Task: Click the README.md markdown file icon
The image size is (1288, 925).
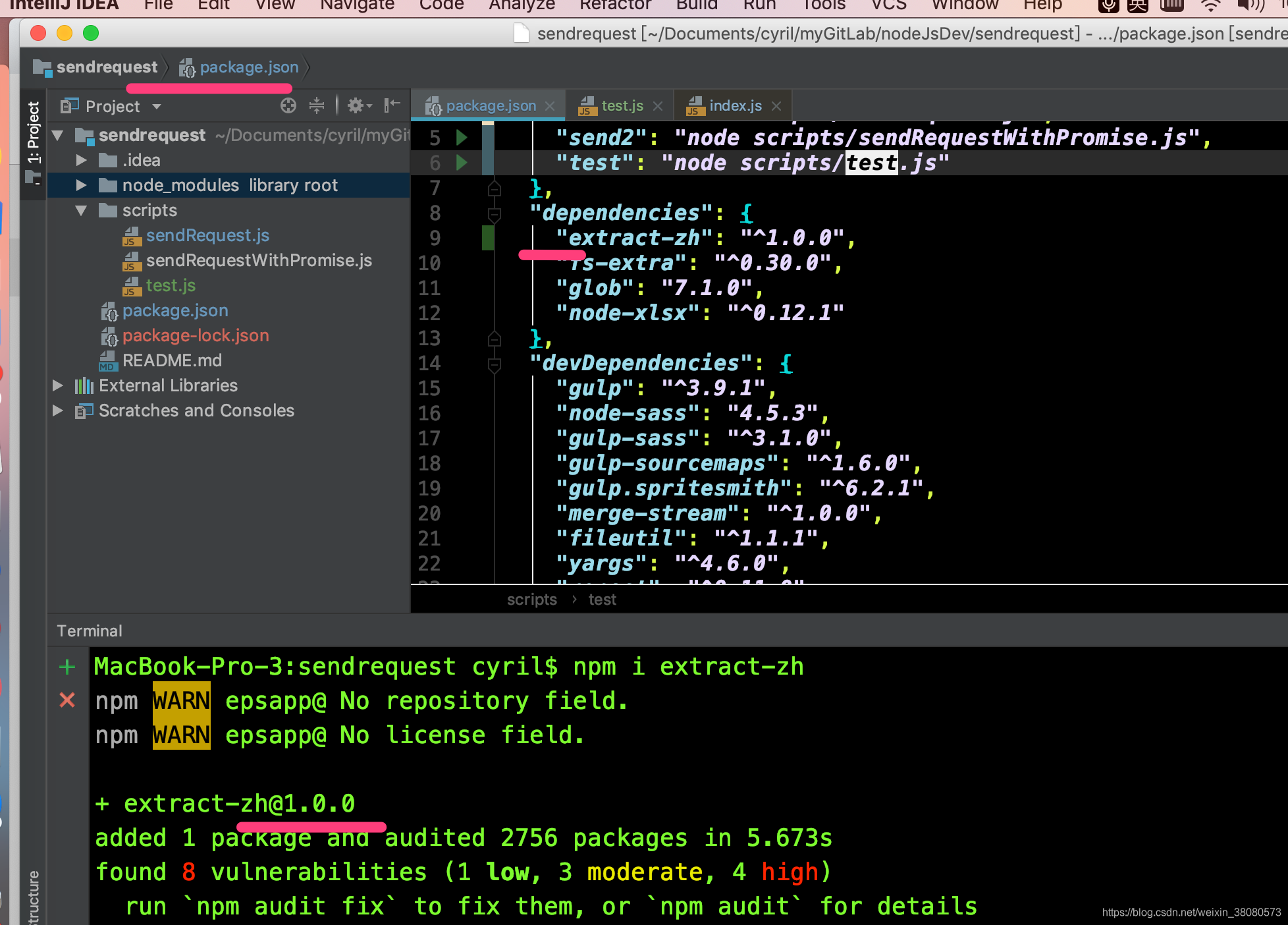Action: click(108, 361)
